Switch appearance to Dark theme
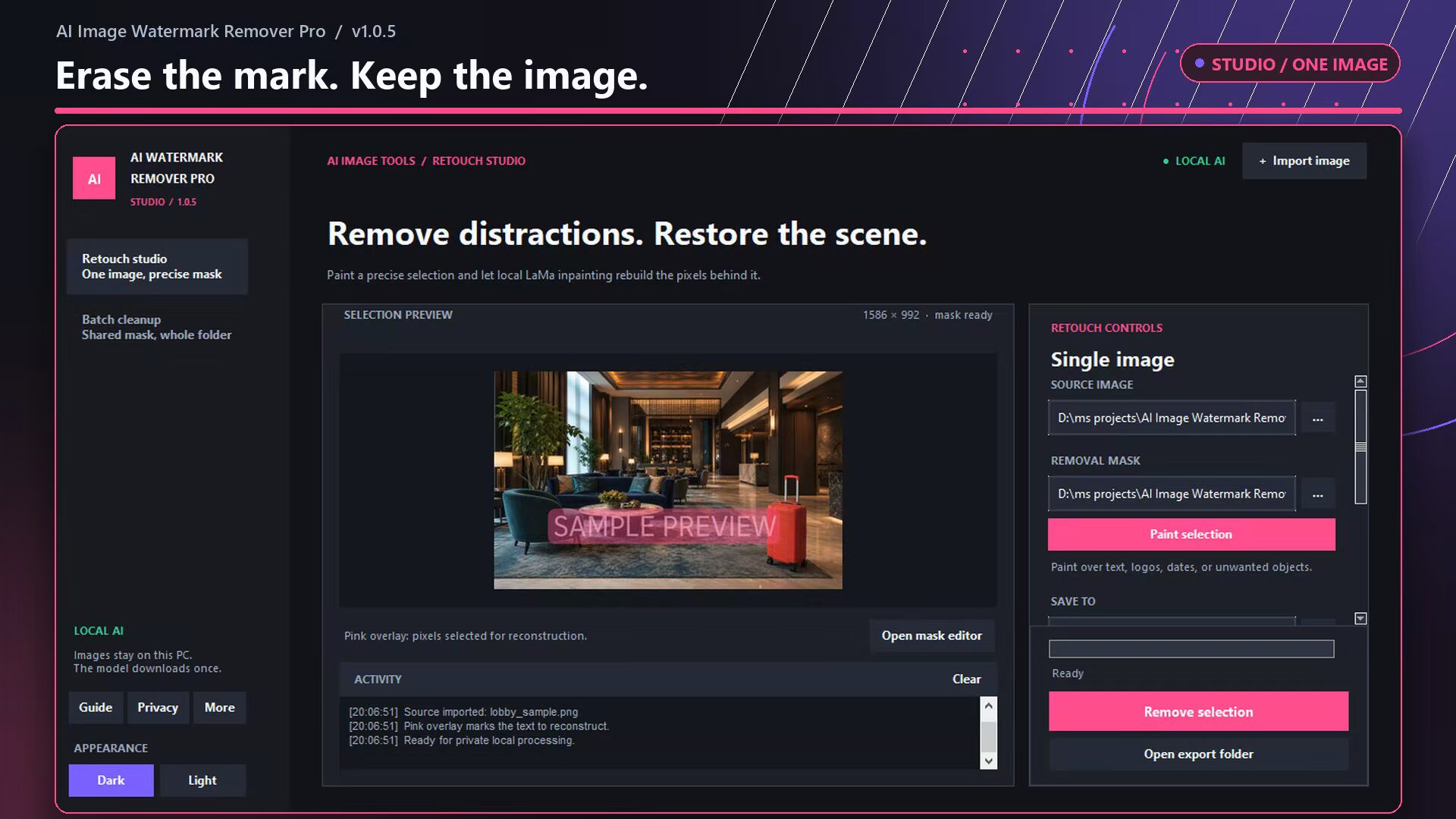The image size is (1456, 819). click(111, 780)
